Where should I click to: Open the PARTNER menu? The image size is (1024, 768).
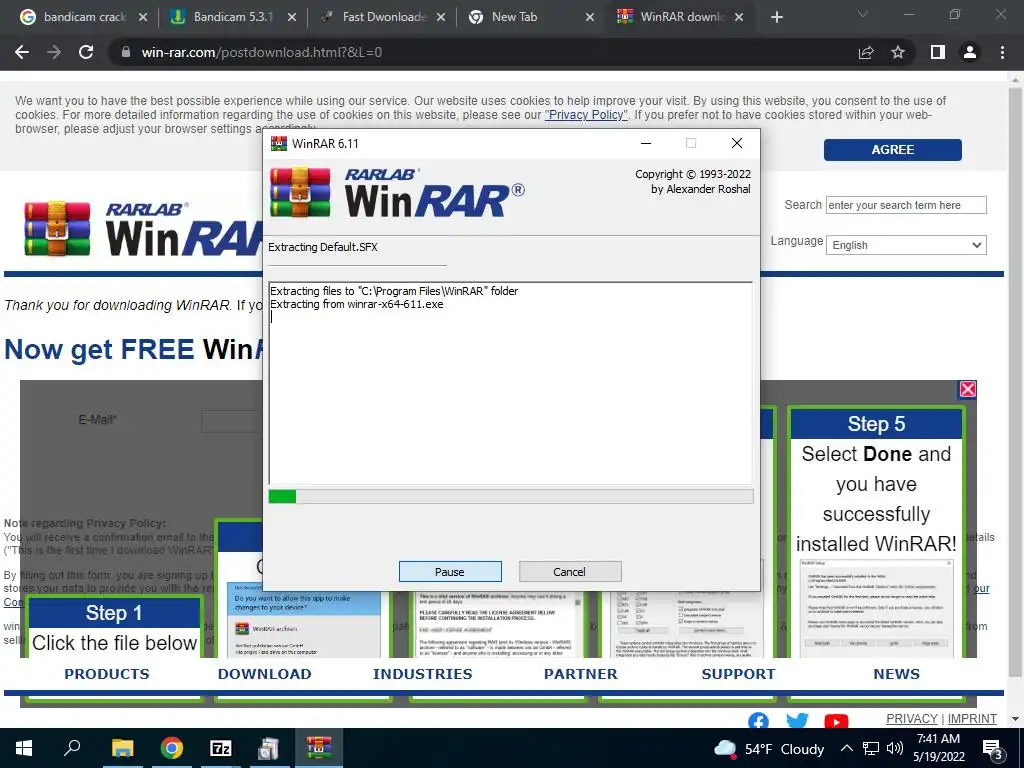point(581,674)
